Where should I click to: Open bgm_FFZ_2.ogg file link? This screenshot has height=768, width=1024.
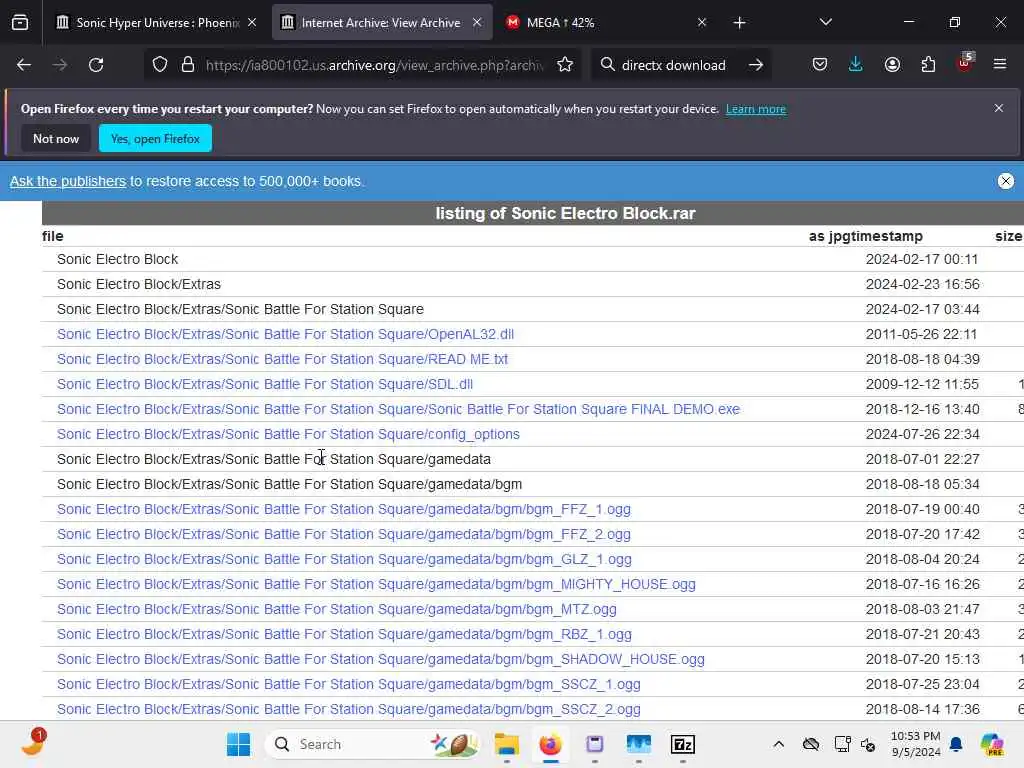tap(344, 534)
